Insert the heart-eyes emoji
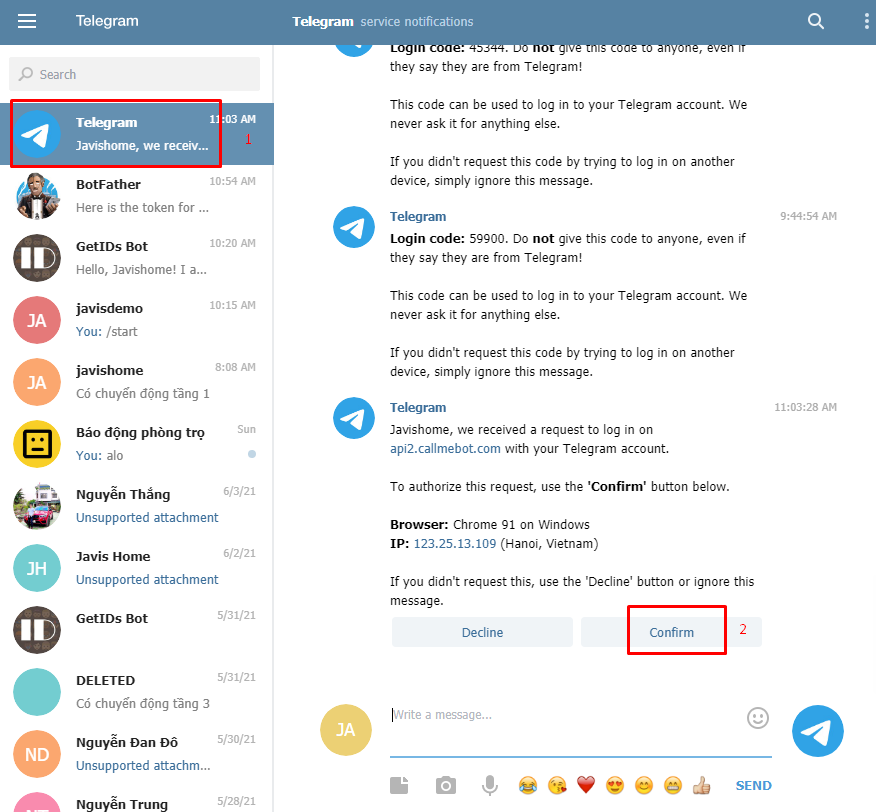Image resolution: width=876 pixels, height=812 pixels. point(615,785)
